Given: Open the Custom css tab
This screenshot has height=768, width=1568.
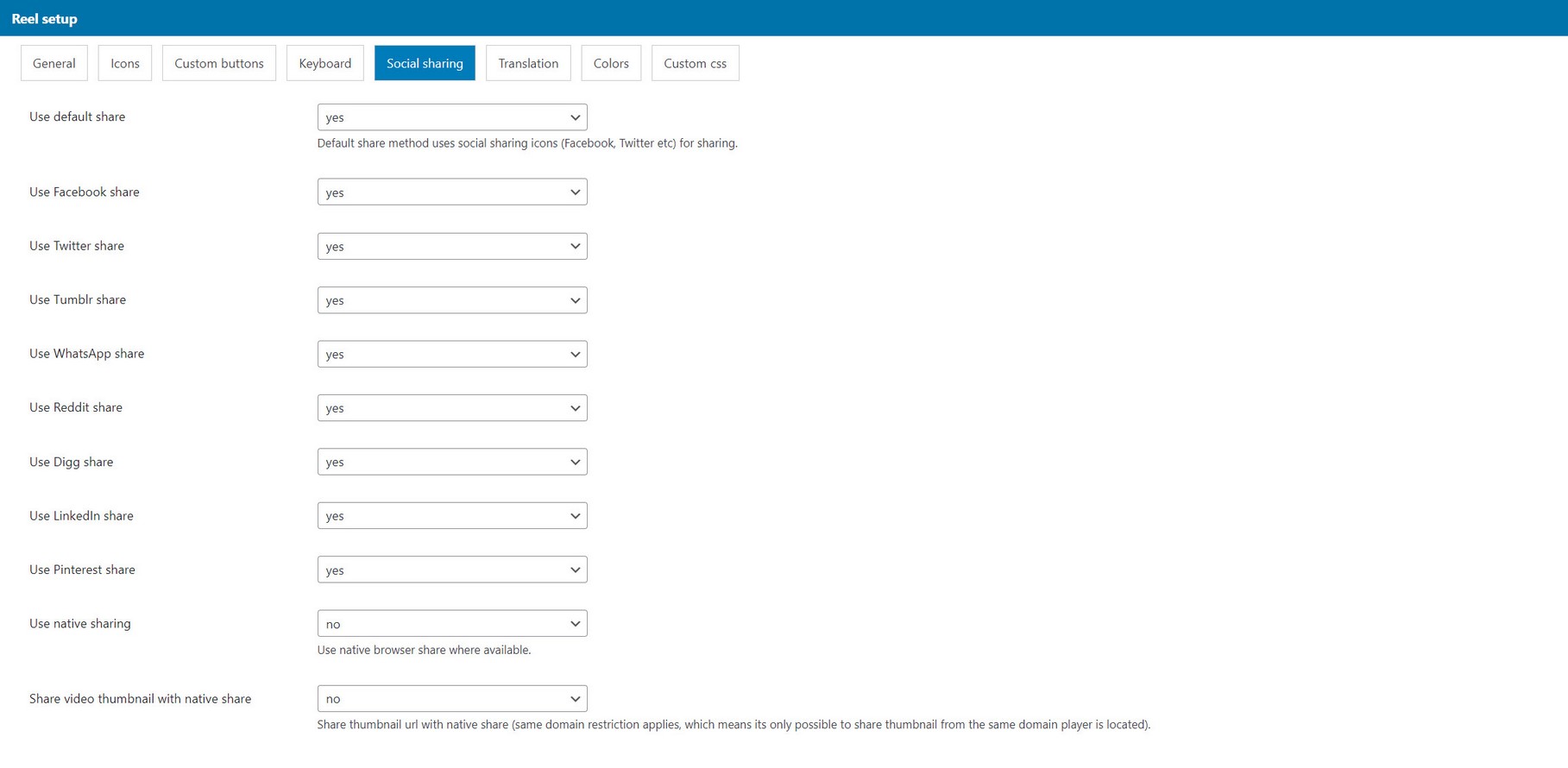Looking at the screenshot, I should (695, 63).
